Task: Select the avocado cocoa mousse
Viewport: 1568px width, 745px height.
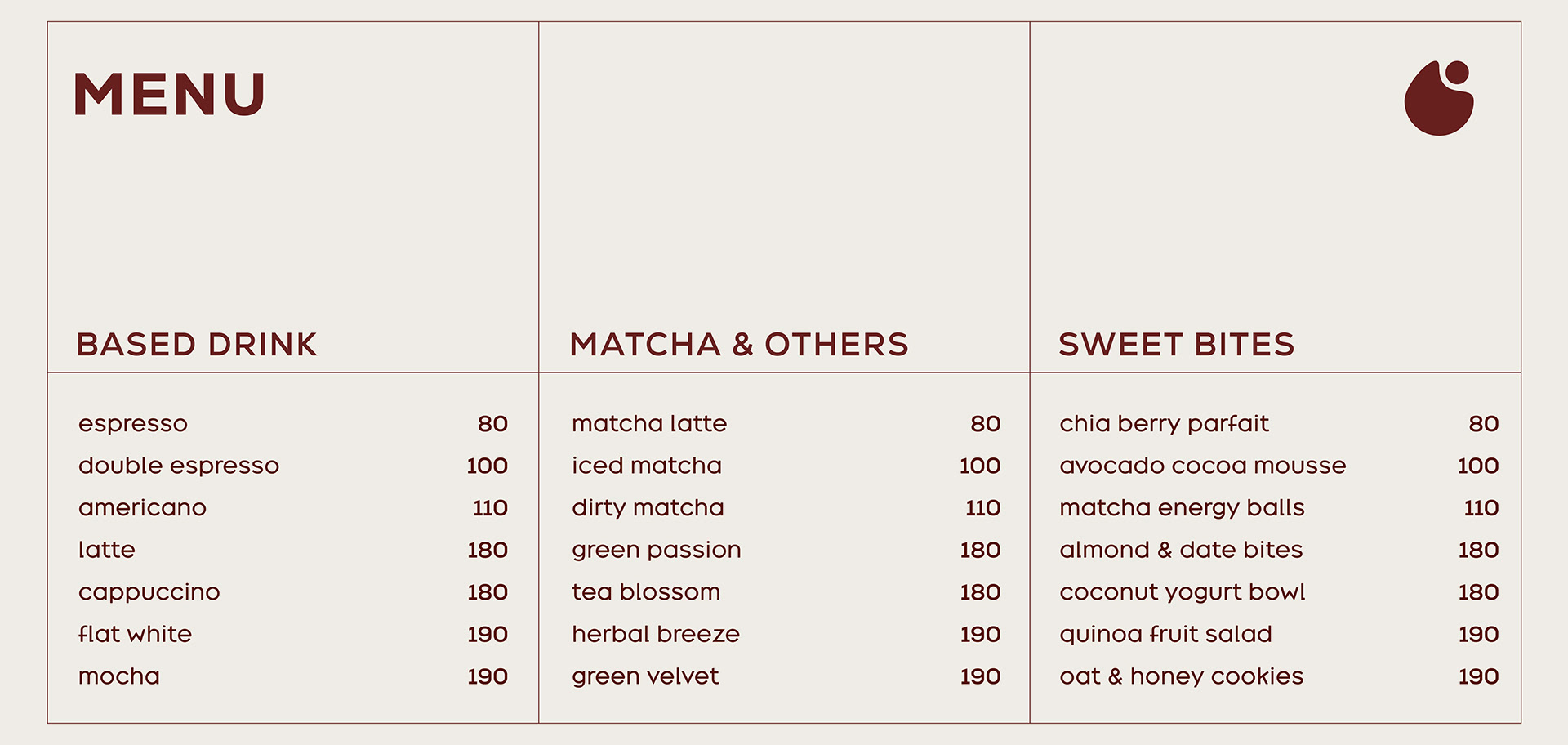Action: (x=1203, y=466)
